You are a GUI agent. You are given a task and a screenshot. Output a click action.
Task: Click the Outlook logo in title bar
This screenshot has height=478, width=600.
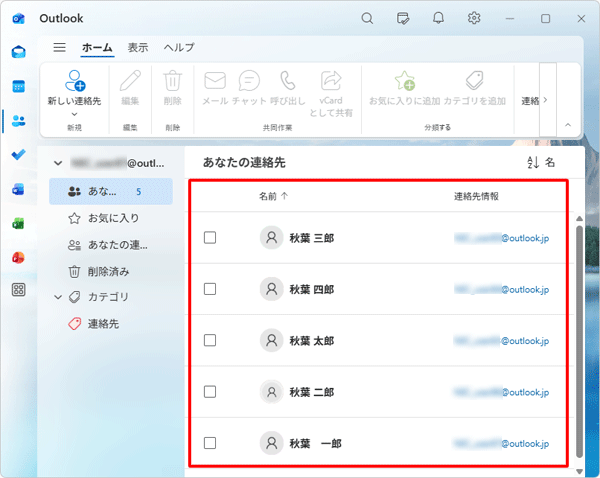coord(18,18)
